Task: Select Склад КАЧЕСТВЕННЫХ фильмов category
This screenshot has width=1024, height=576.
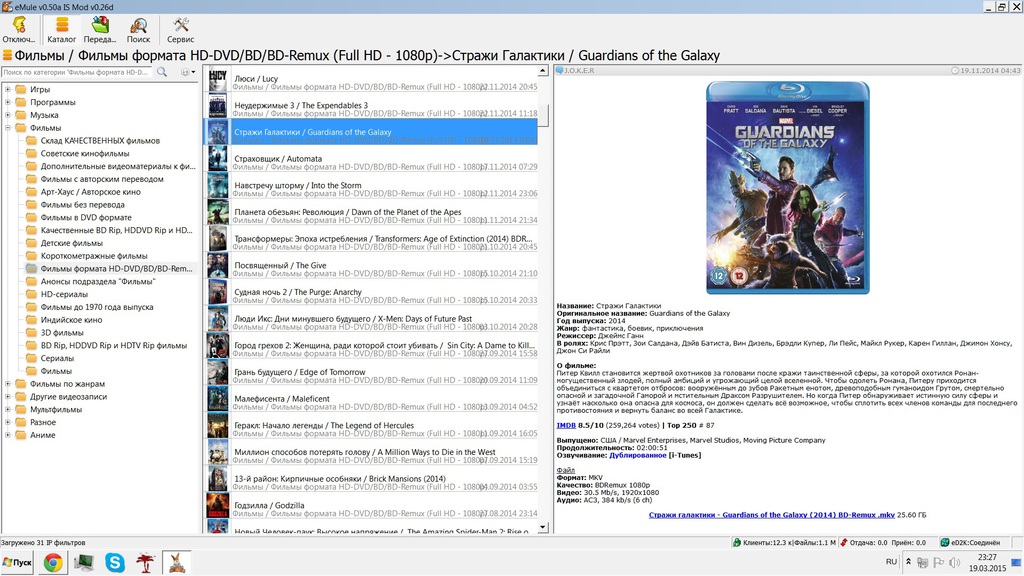Action: [100, 141]
